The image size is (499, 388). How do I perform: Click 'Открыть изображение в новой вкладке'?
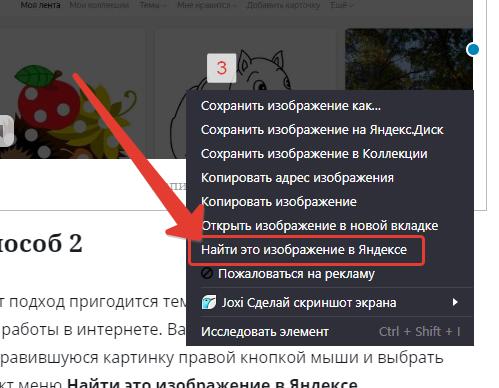(x=330, y=226)
